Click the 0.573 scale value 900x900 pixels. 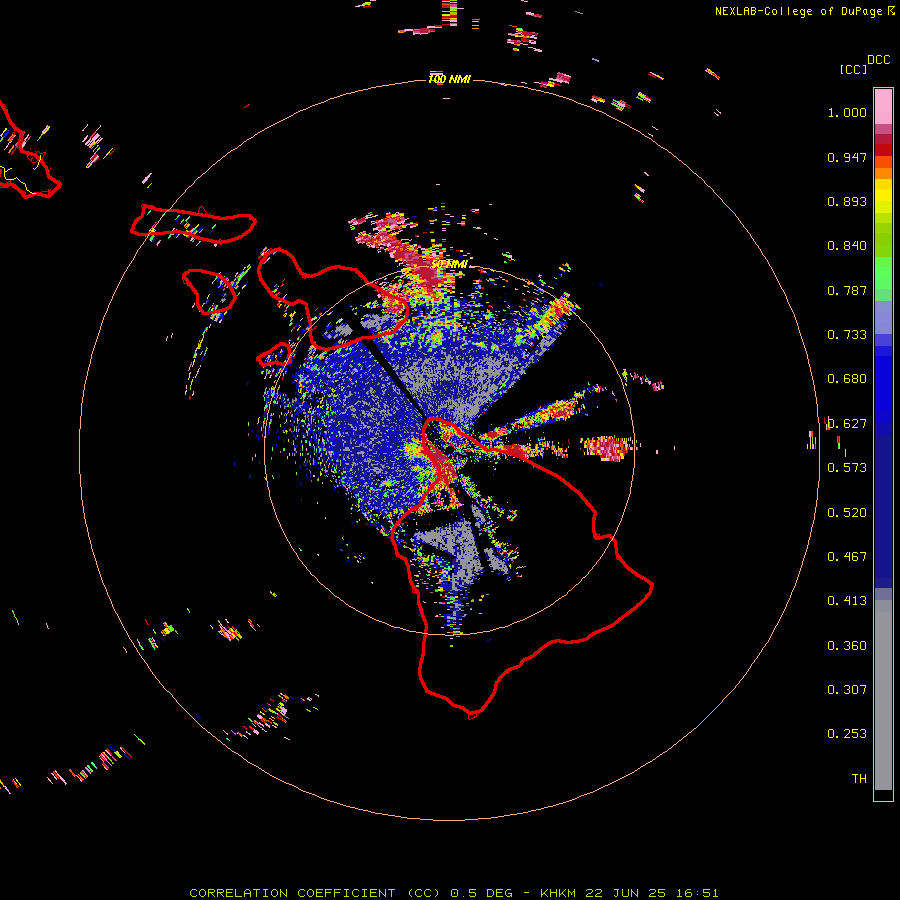click(x=847, y=468)
